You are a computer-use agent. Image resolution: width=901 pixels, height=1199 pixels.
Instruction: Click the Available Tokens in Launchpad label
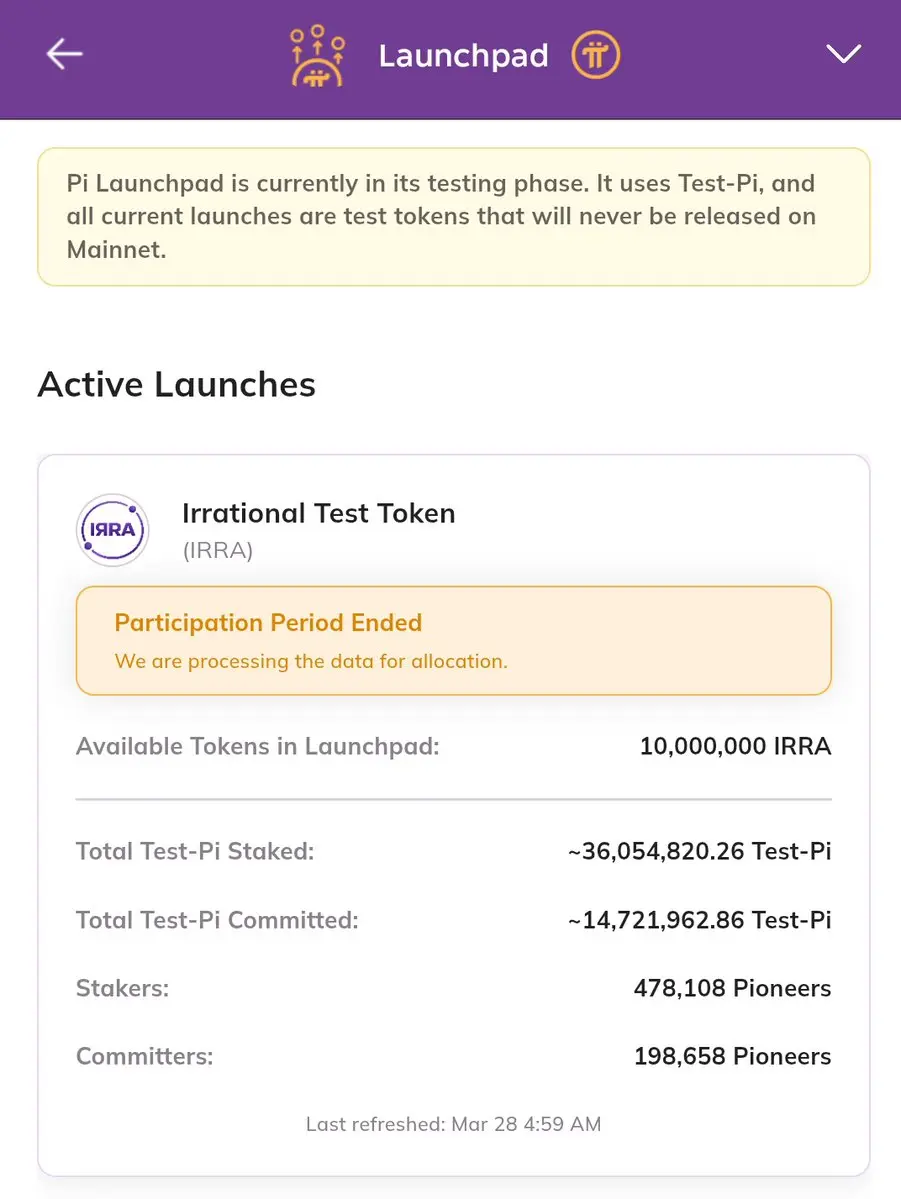pos(257,746)
